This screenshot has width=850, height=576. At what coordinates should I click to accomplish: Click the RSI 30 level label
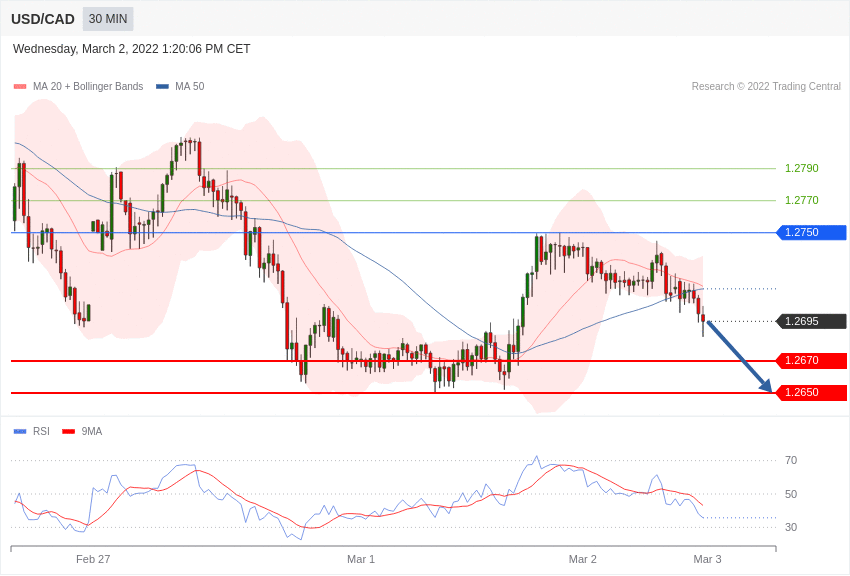click(x=791, y=527)
